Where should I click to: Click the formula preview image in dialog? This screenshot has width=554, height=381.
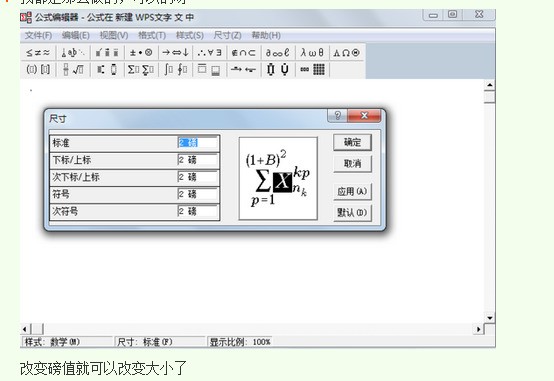278,178
